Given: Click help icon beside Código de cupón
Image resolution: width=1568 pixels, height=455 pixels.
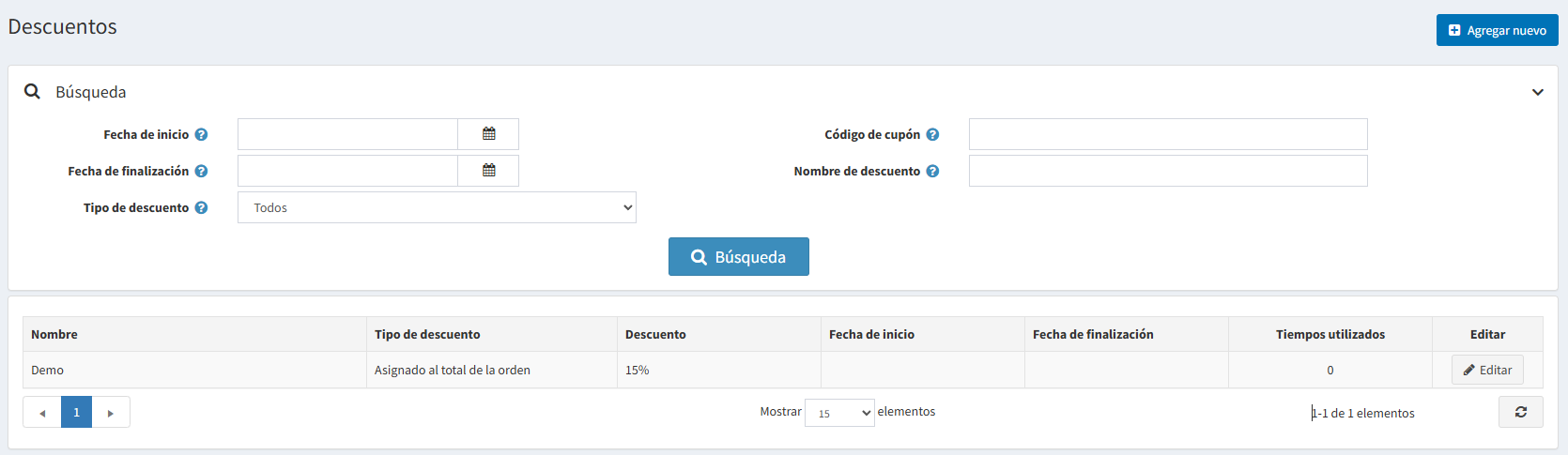Looking at the screenshot, I should tap(932, 135).
